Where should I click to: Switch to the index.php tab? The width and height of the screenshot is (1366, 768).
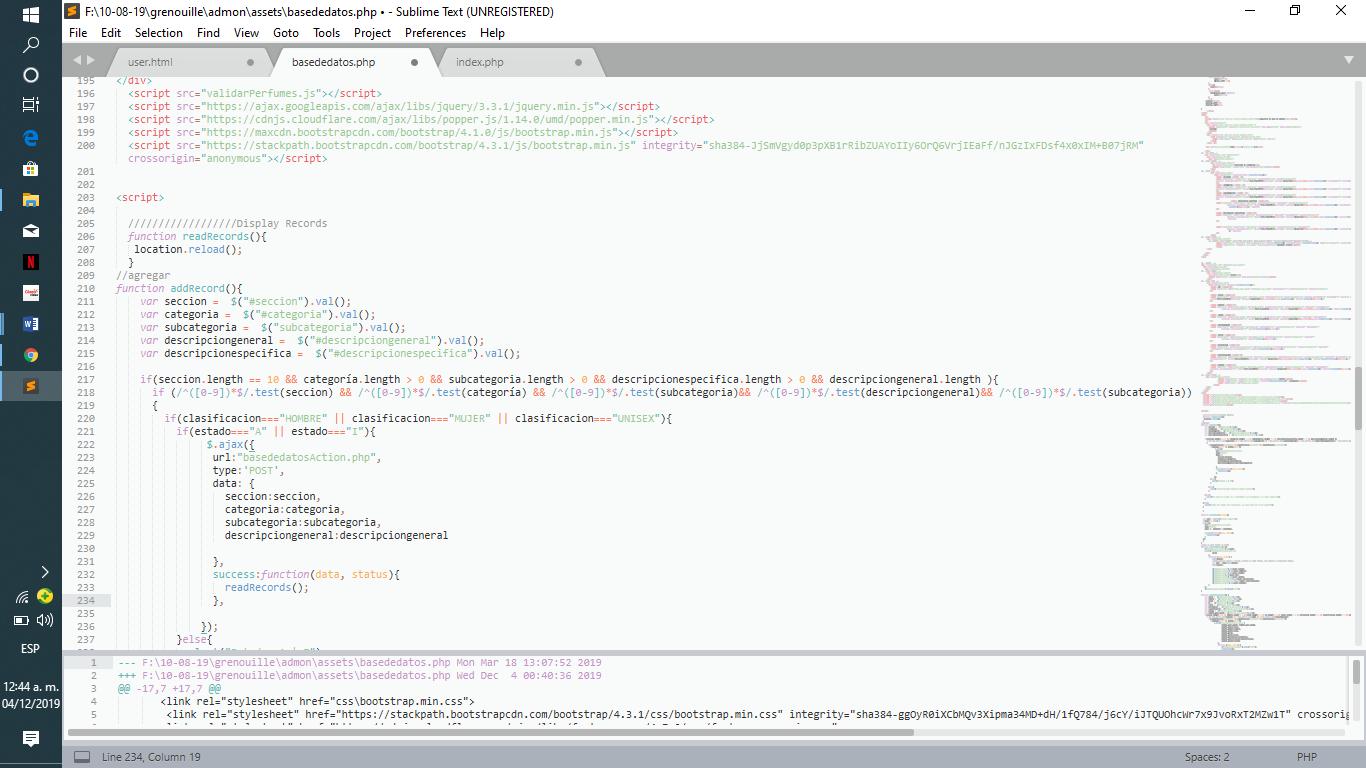tap(480, 62)
